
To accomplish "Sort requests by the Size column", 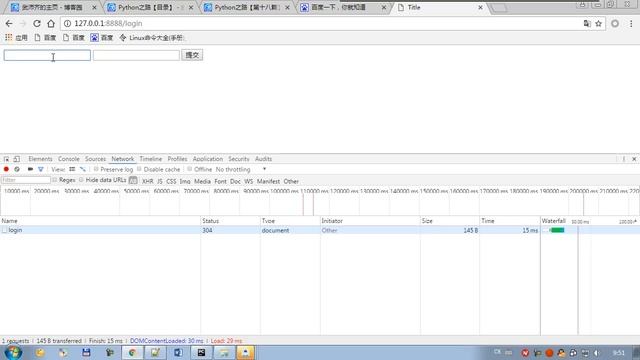I will [450, 221].
